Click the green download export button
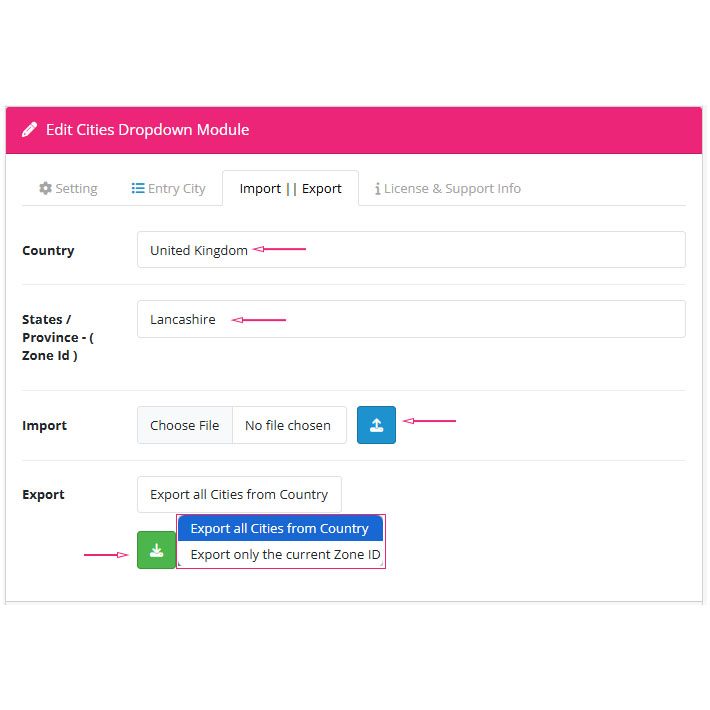The height and width of the screenshot is (710, 710). coord(156,550)
